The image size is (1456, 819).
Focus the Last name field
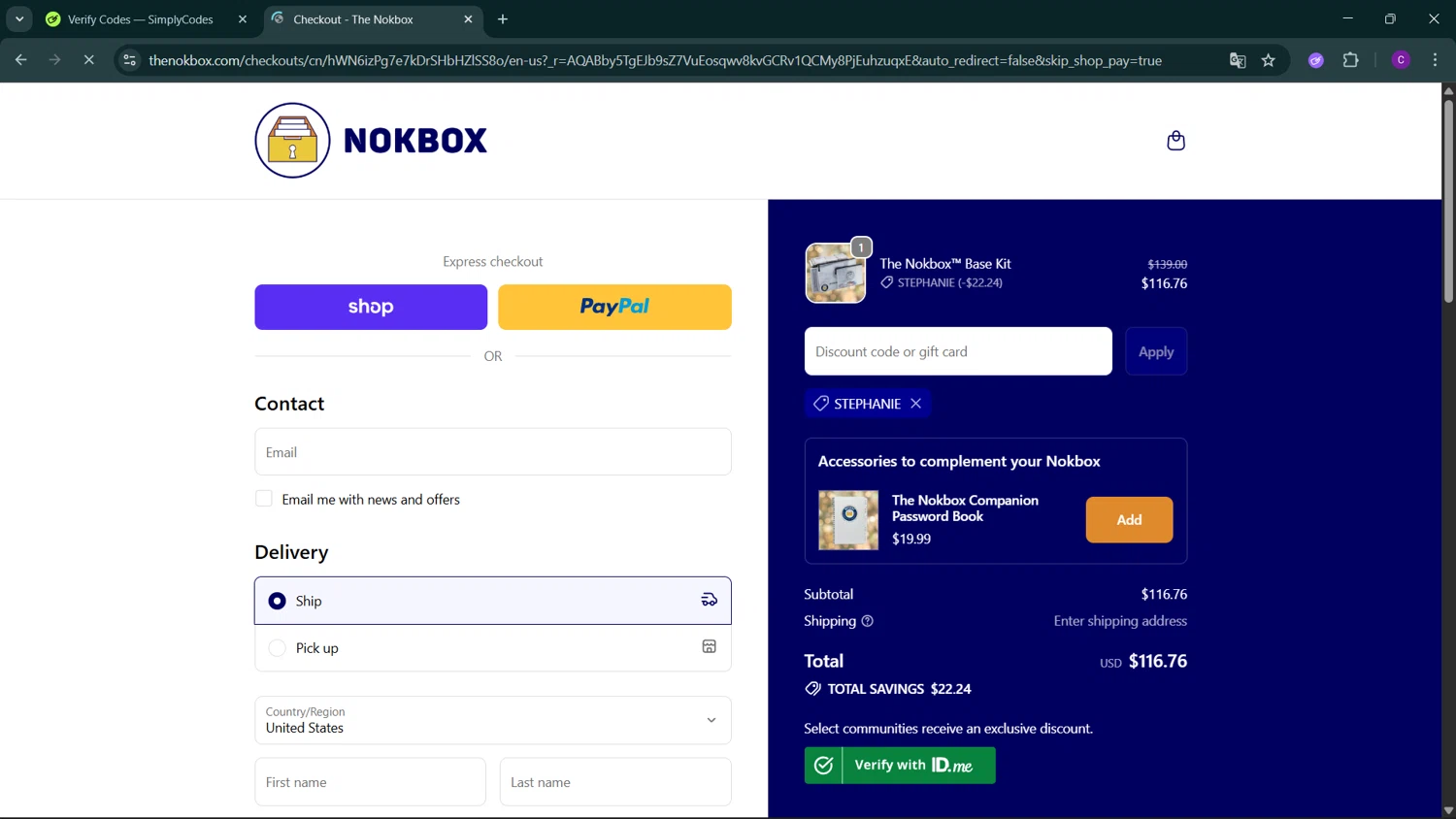(x=615, y=782)
